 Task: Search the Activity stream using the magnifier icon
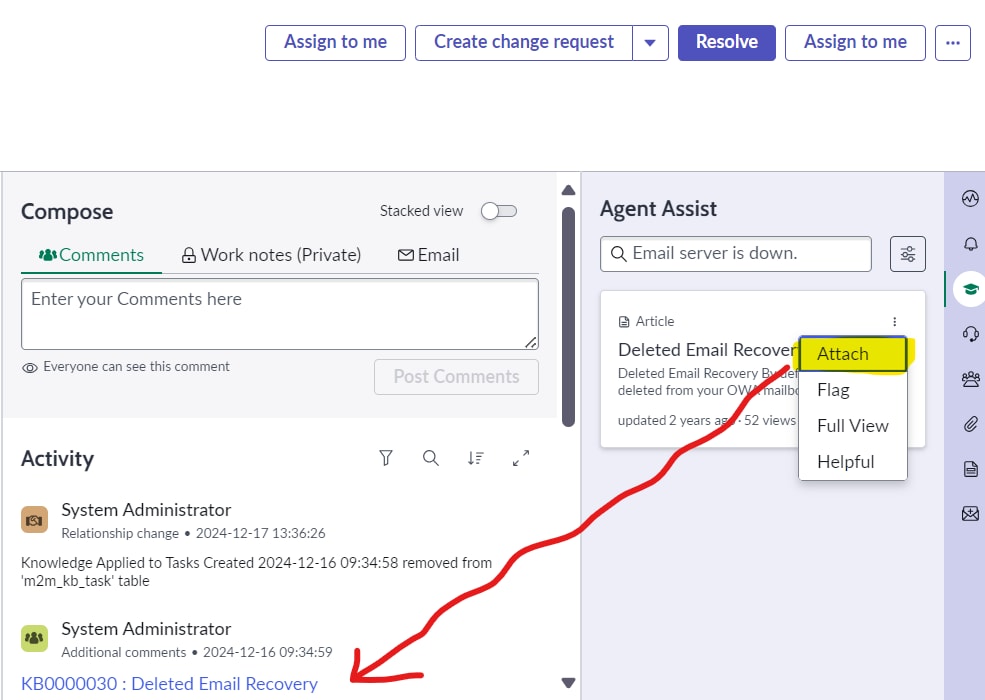click(431, 458)
